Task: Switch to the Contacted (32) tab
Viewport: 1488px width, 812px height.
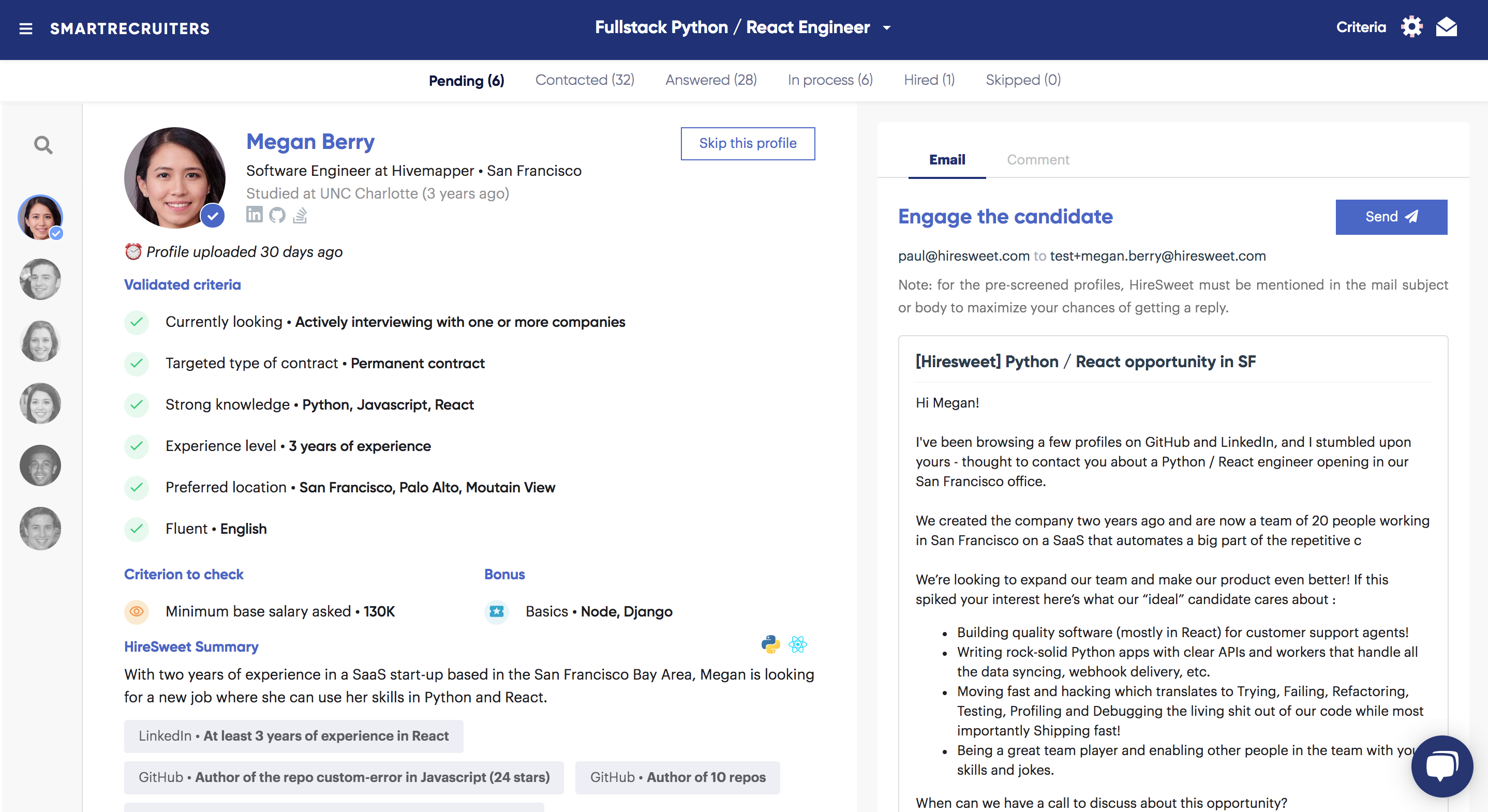Action: click(x=585, y=80)
